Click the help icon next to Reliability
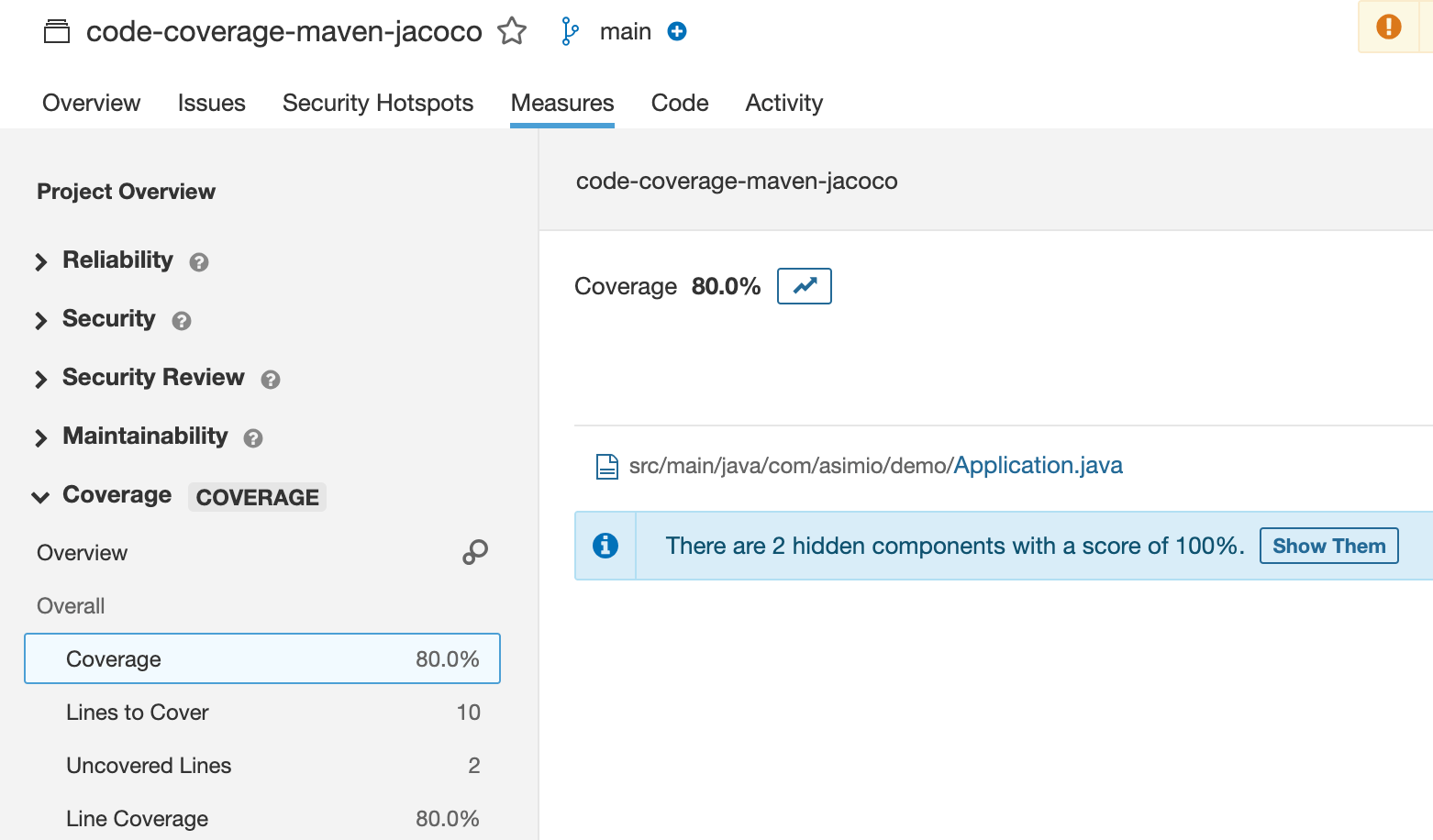Screen dimensions: 1433x840 pyautogui.click(x=199, y=262)
